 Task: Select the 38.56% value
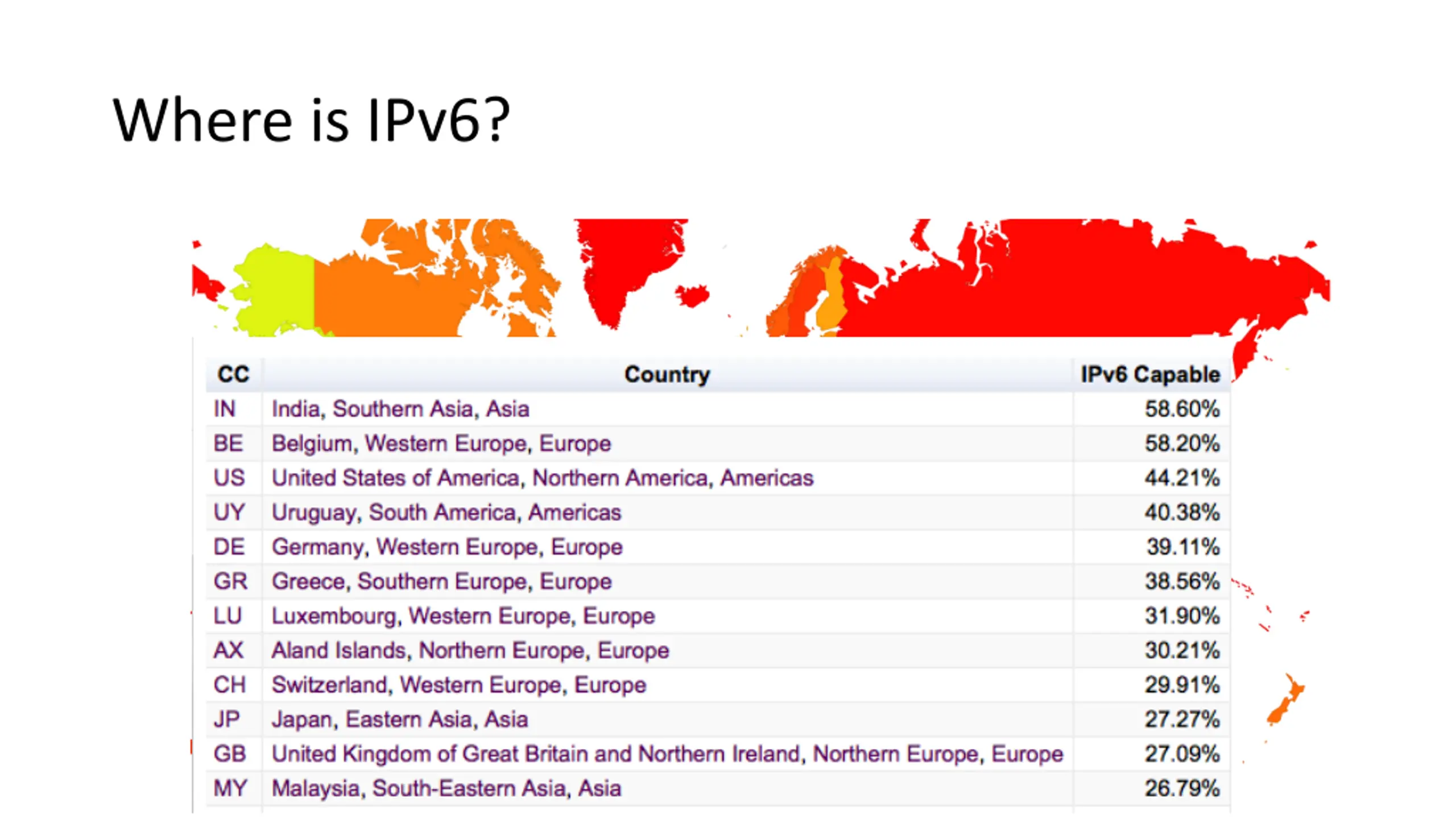click(x=1182, y=581)
